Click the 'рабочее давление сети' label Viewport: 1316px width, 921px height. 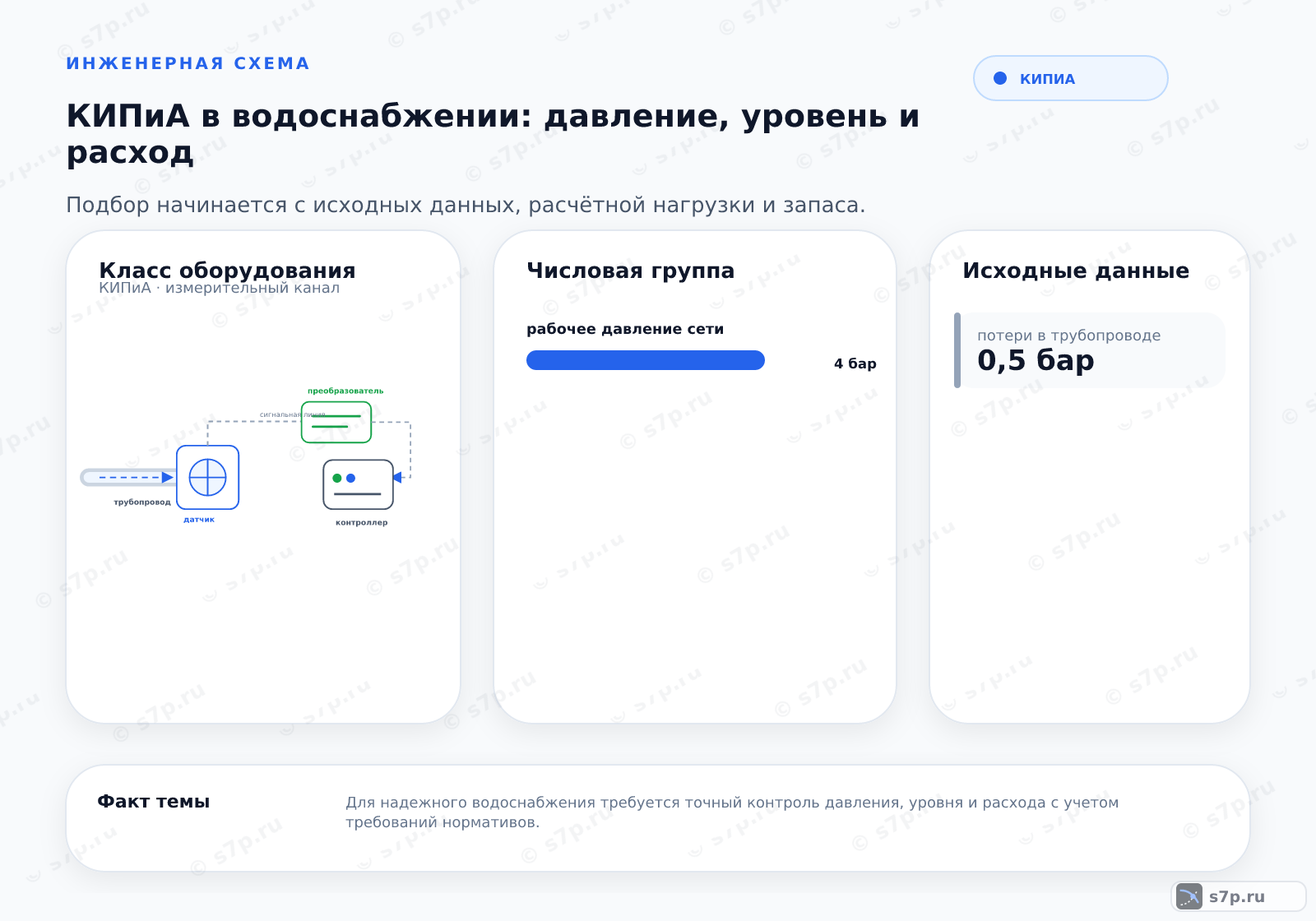click(625, 329)
